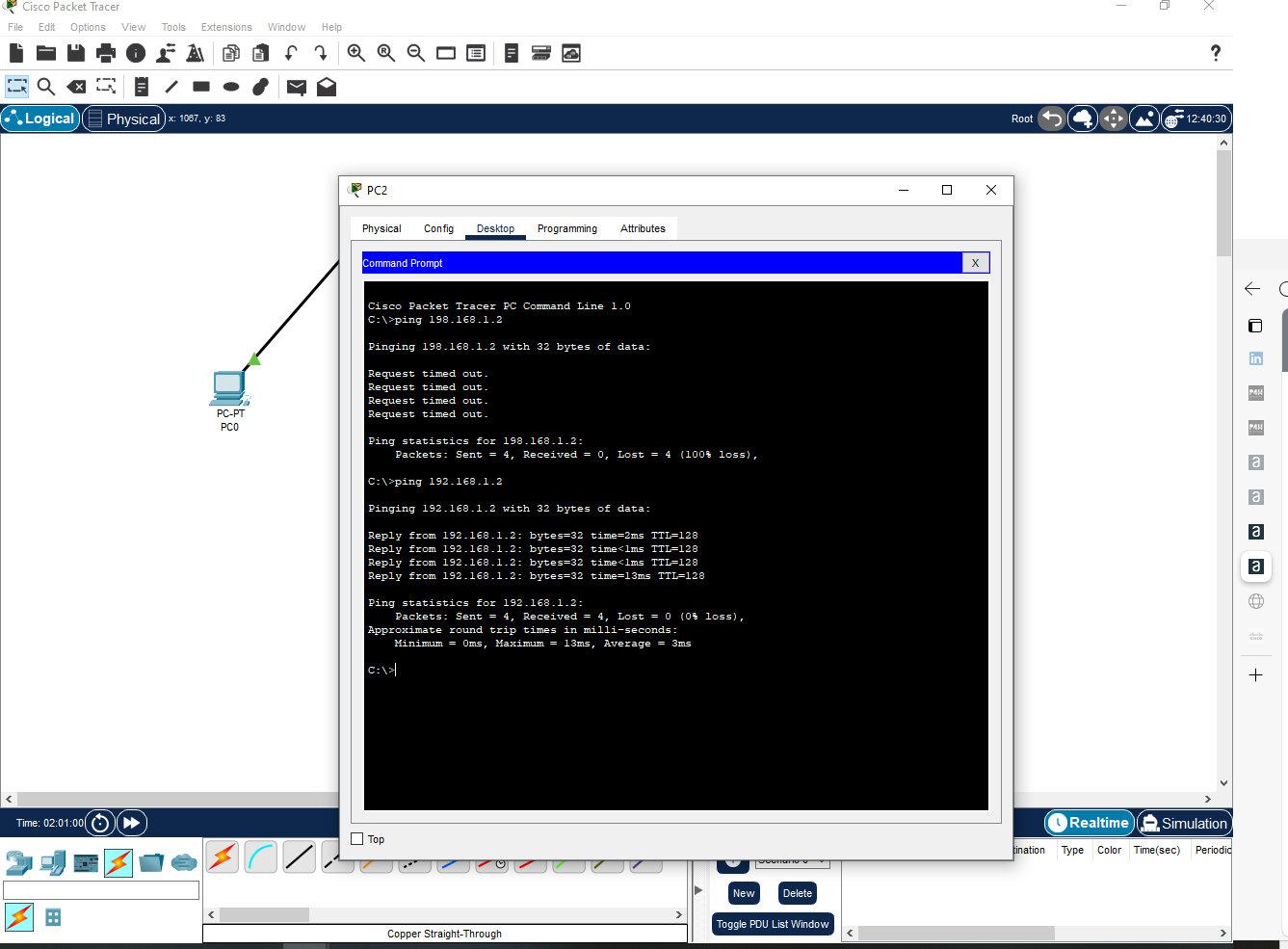Screen dimensions: 1288x949
Task: Open the Physical tab in PC2 window
Action: pos(381,228)
